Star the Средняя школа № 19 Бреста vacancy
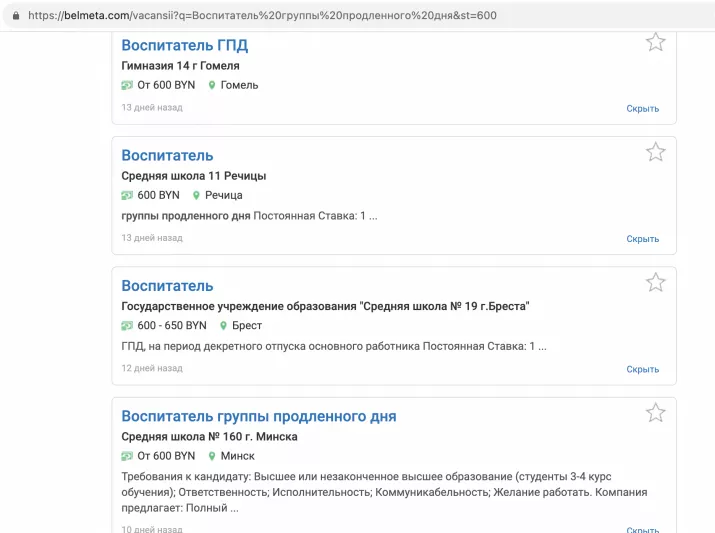Viewport: 715px width, 533px height. pyautogui.click(x=655, y=283)
